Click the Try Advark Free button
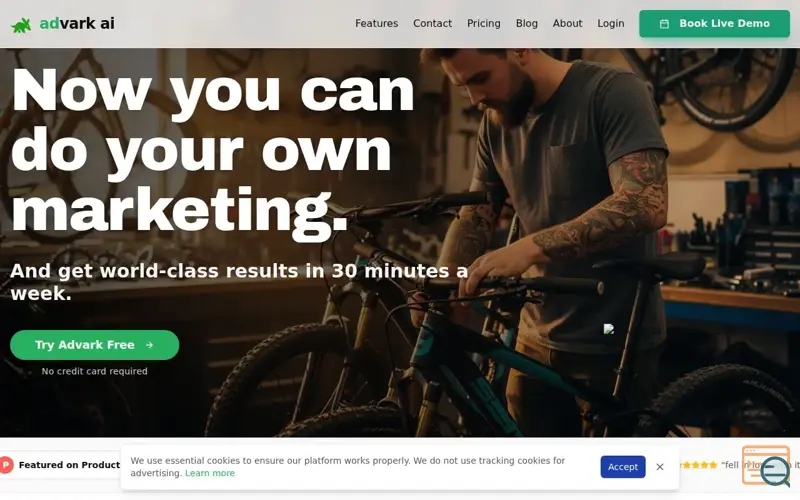The width and height of the screenshot is (800, 500). 94,345
